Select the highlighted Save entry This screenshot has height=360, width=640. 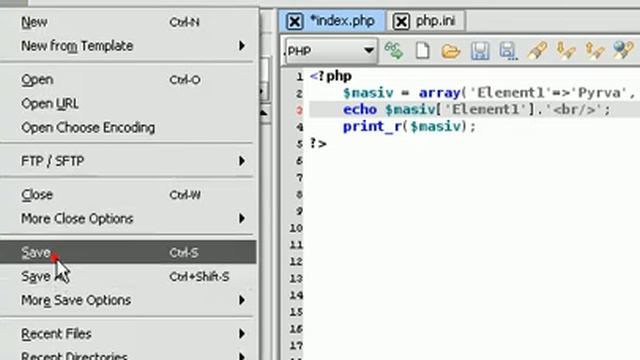click(x=128, y=252)
